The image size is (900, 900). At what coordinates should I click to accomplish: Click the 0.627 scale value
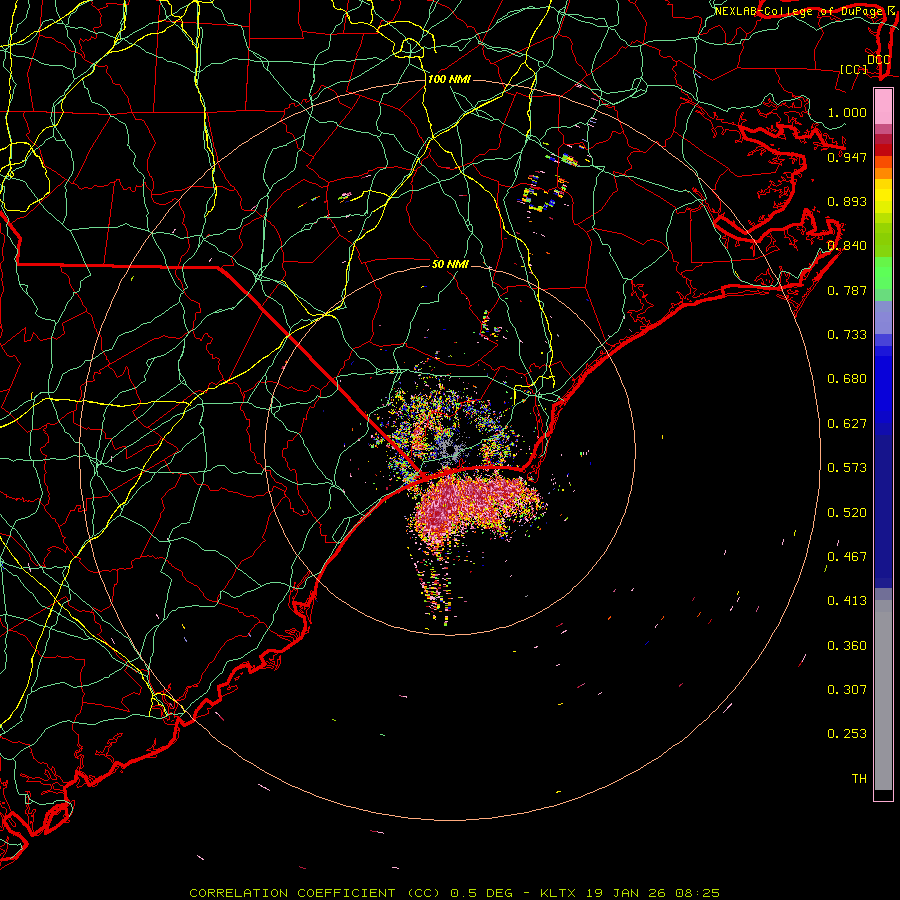[x=847, y=424]
